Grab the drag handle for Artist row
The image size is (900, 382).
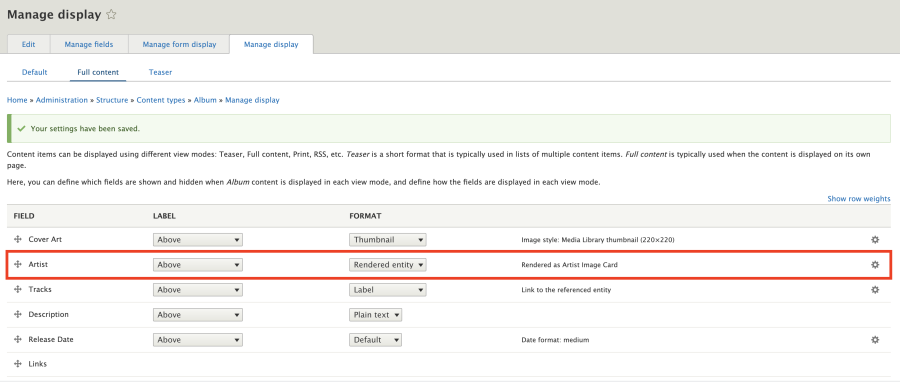(x=18, y=264)
